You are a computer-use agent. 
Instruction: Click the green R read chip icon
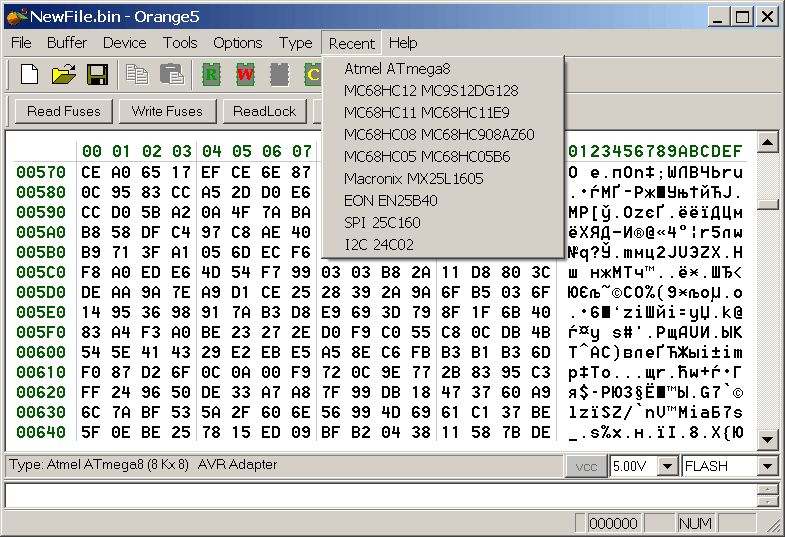[x=212, y=75]
